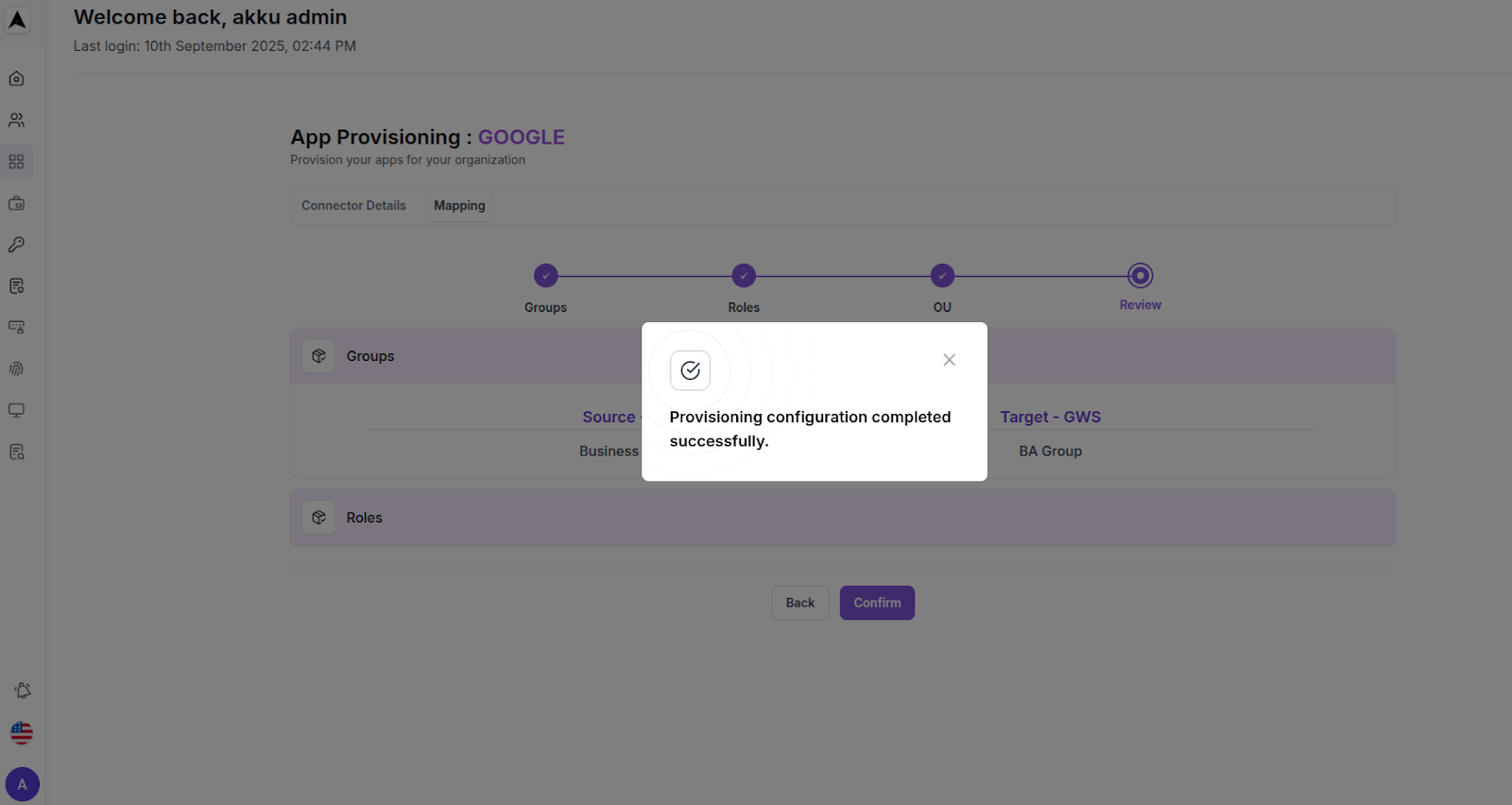1512x805 pixels.
Task: Open the users icon in sidebar
Action: [x=16, y=120]
